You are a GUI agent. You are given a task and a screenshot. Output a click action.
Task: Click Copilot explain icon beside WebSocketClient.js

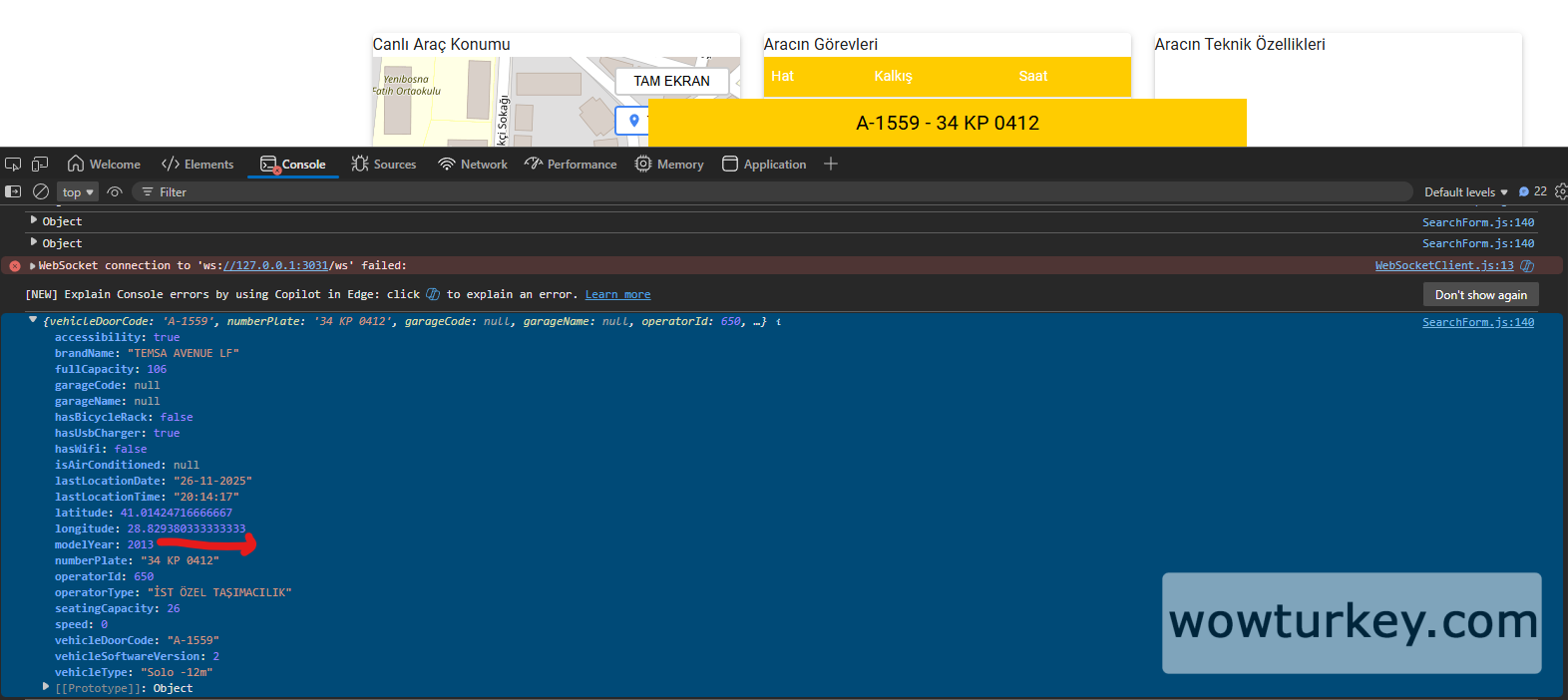coord(1527,266)
